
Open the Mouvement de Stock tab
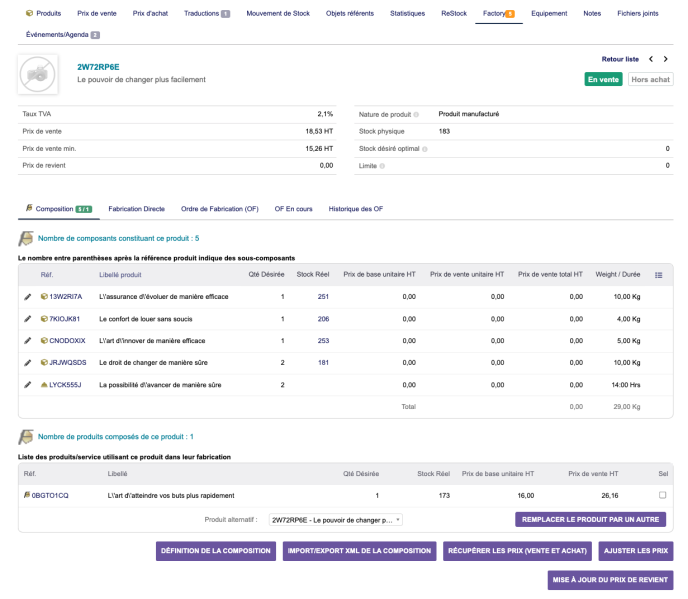click(x=278, y=14)
